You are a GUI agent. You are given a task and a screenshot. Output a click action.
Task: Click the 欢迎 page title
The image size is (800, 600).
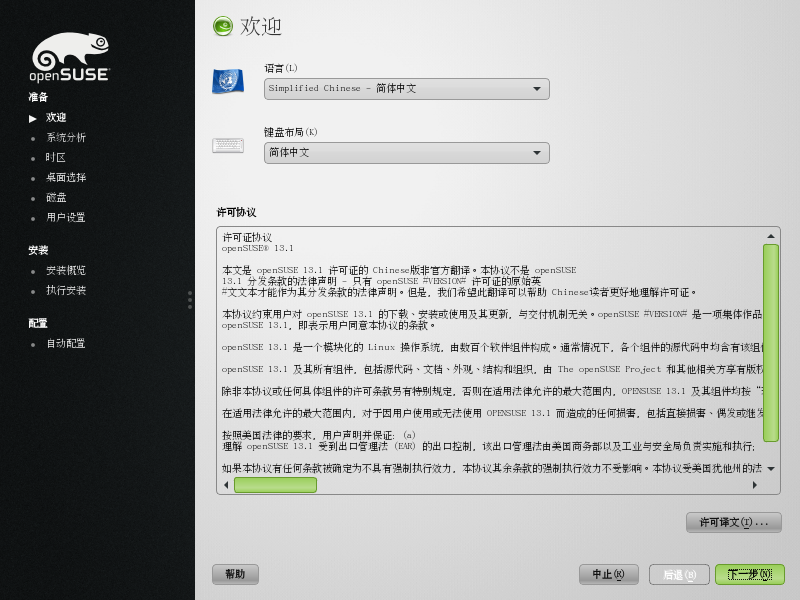[x=261, y=26]
